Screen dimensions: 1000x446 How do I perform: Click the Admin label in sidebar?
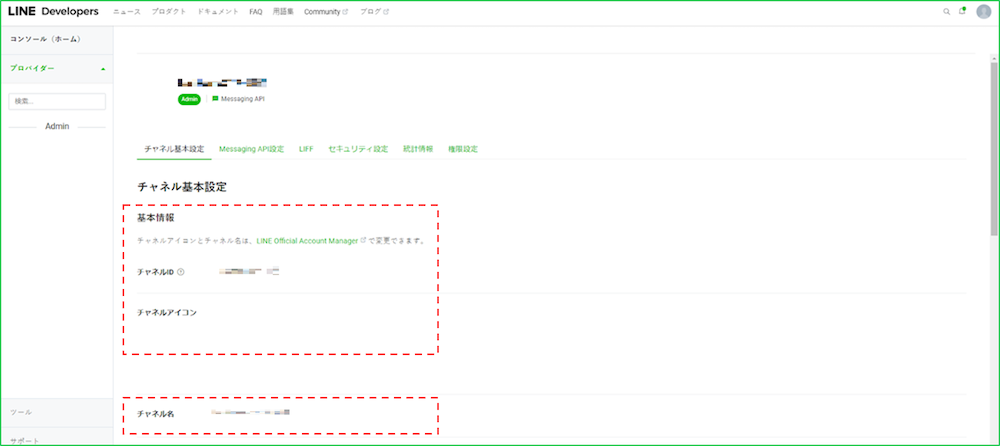pos(57,126)
